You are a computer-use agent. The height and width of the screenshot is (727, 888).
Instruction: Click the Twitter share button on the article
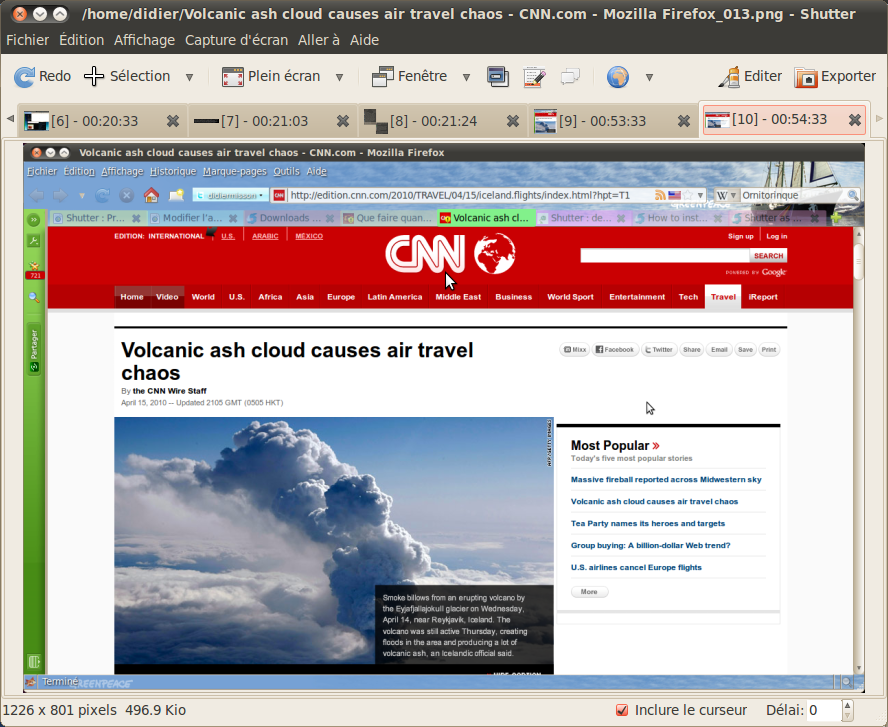pos(659,349)
